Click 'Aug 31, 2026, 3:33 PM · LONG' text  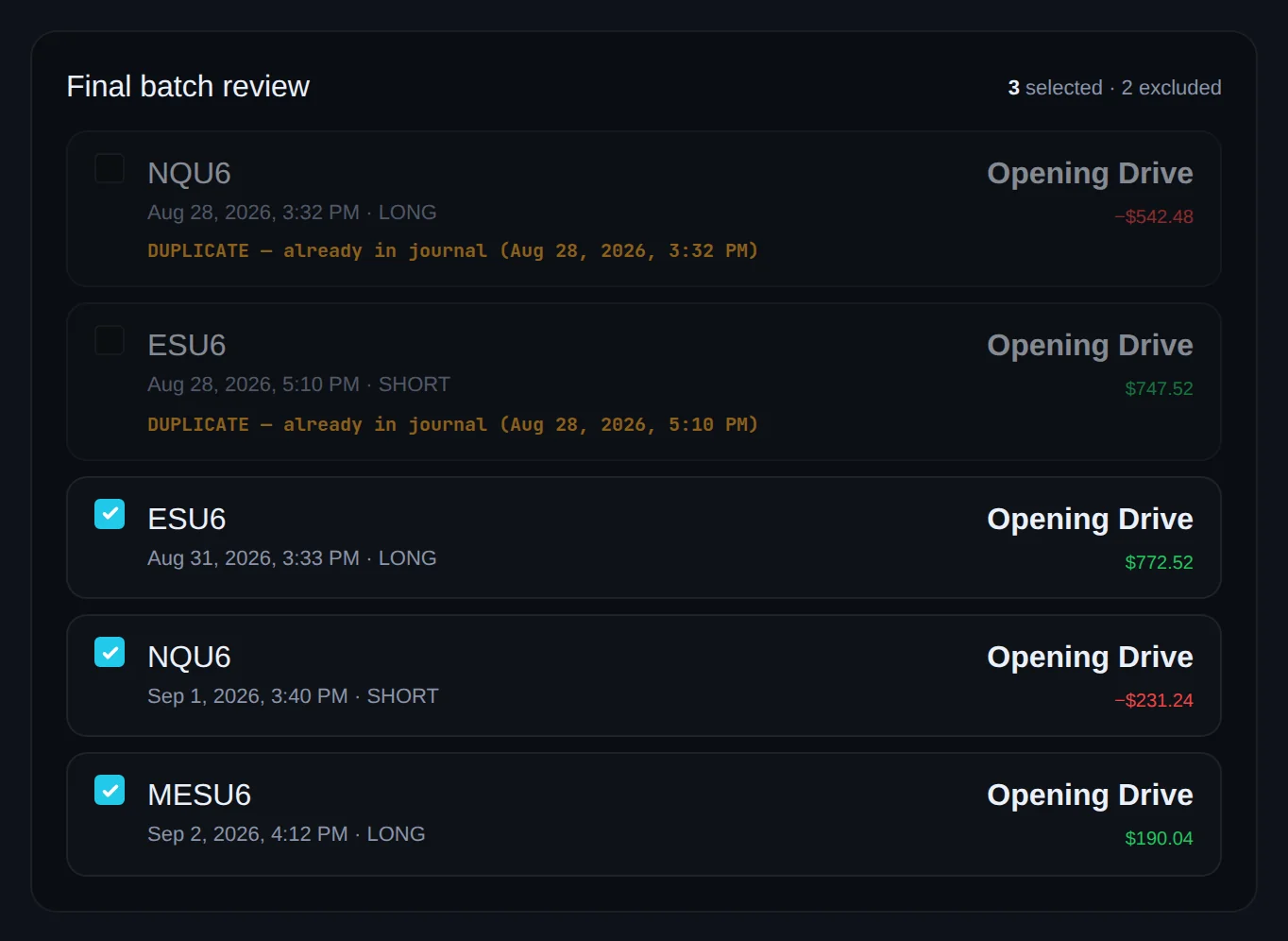(292, 558)
